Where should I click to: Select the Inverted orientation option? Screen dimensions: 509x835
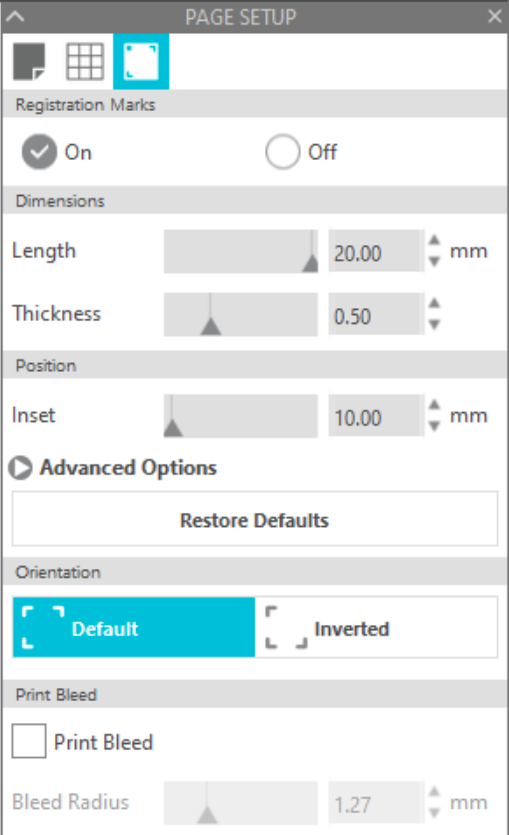376,627
